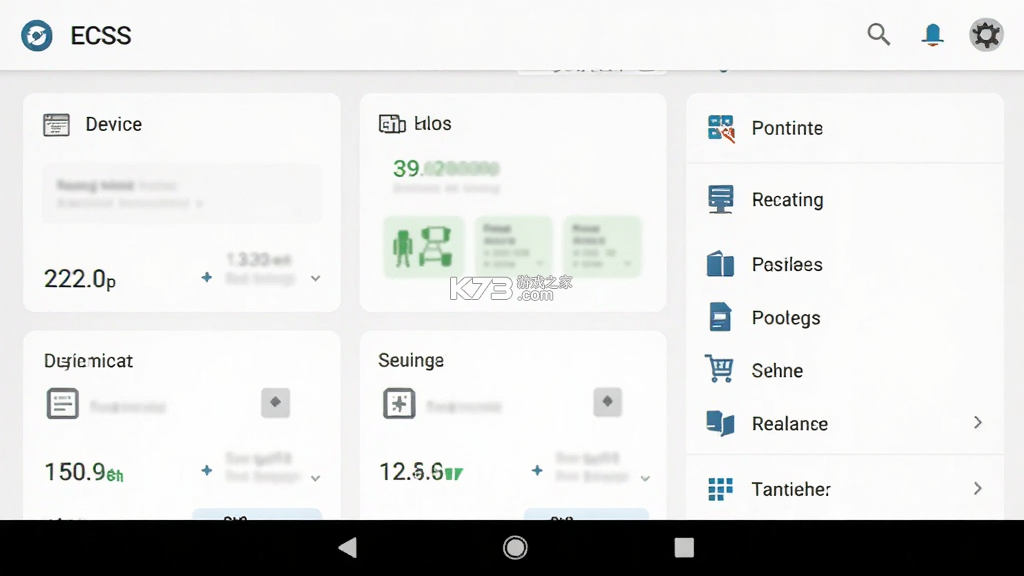The image size is (1024, 576).
Task: Tap the Android back button
Action: (x=347, y=547)
